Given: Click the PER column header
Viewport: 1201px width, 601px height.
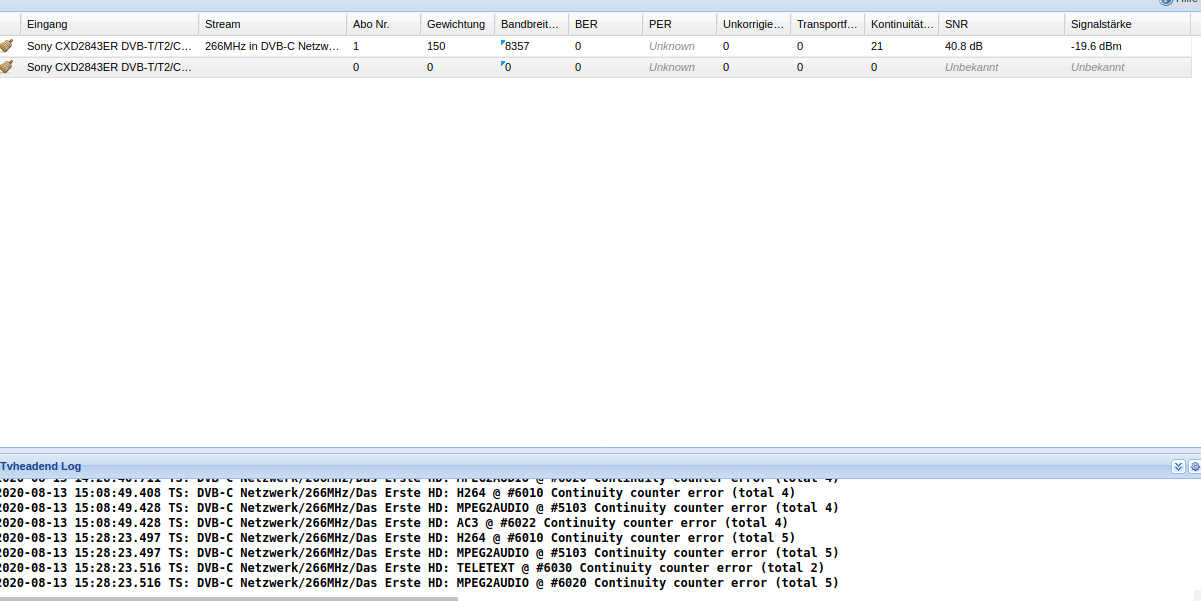Looking at the screenshot, I should (x=679, y=24).
